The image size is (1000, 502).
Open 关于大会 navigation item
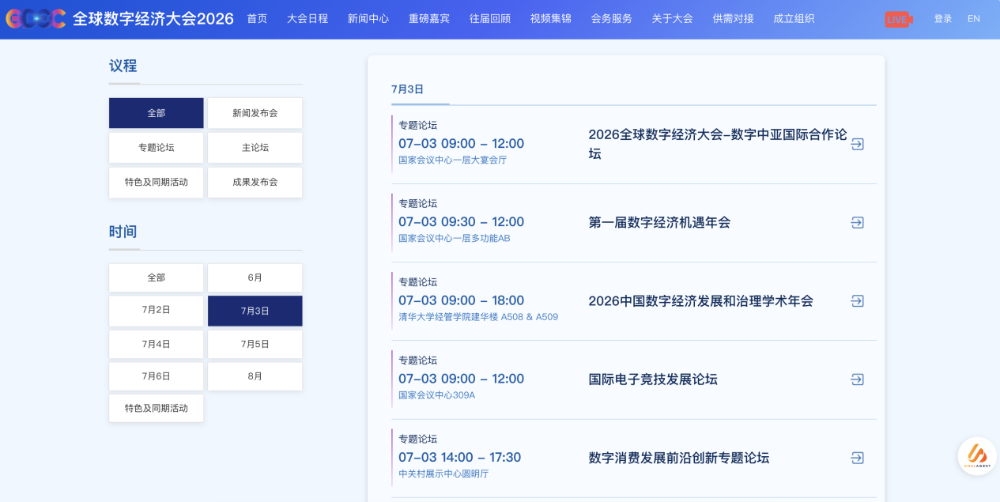tap(672, 18)
